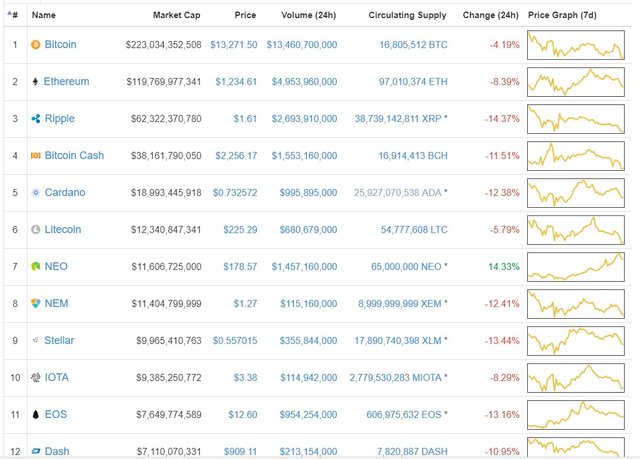Sort by the rank # column arrow
This screenshot has height=459, width=640.
[12, 15]
